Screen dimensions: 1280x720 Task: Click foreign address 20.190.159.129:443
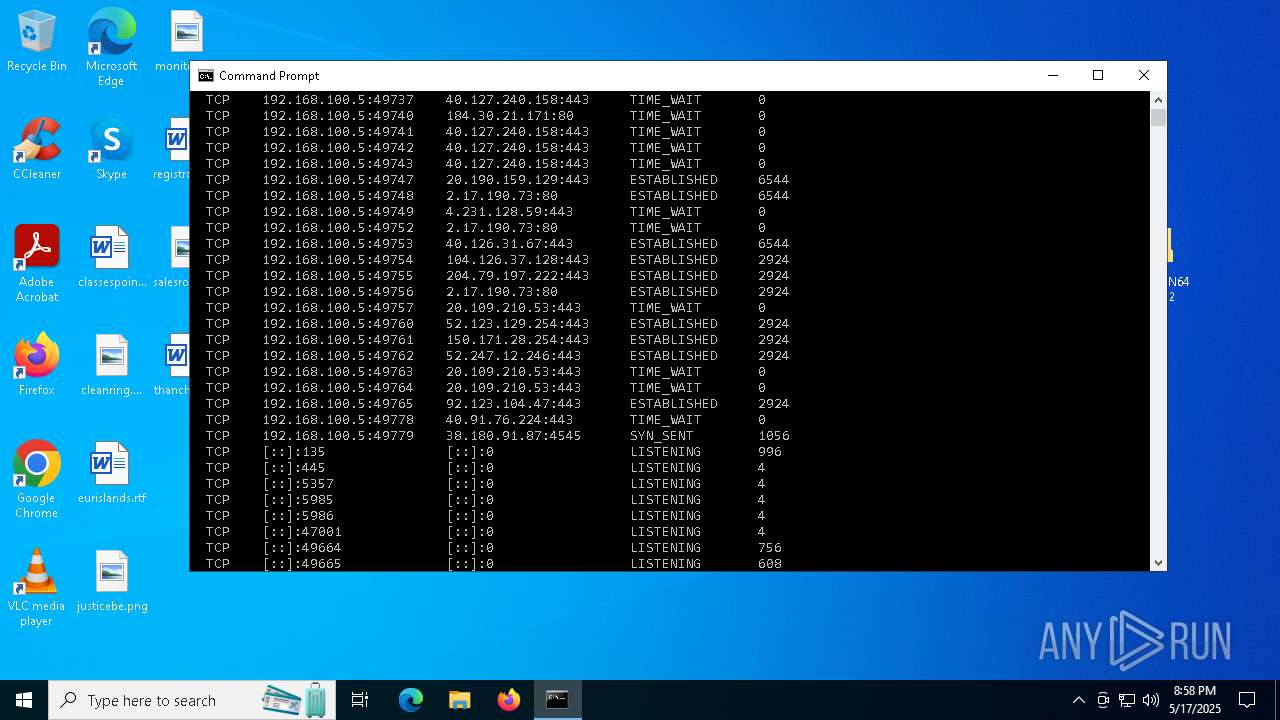518,180
